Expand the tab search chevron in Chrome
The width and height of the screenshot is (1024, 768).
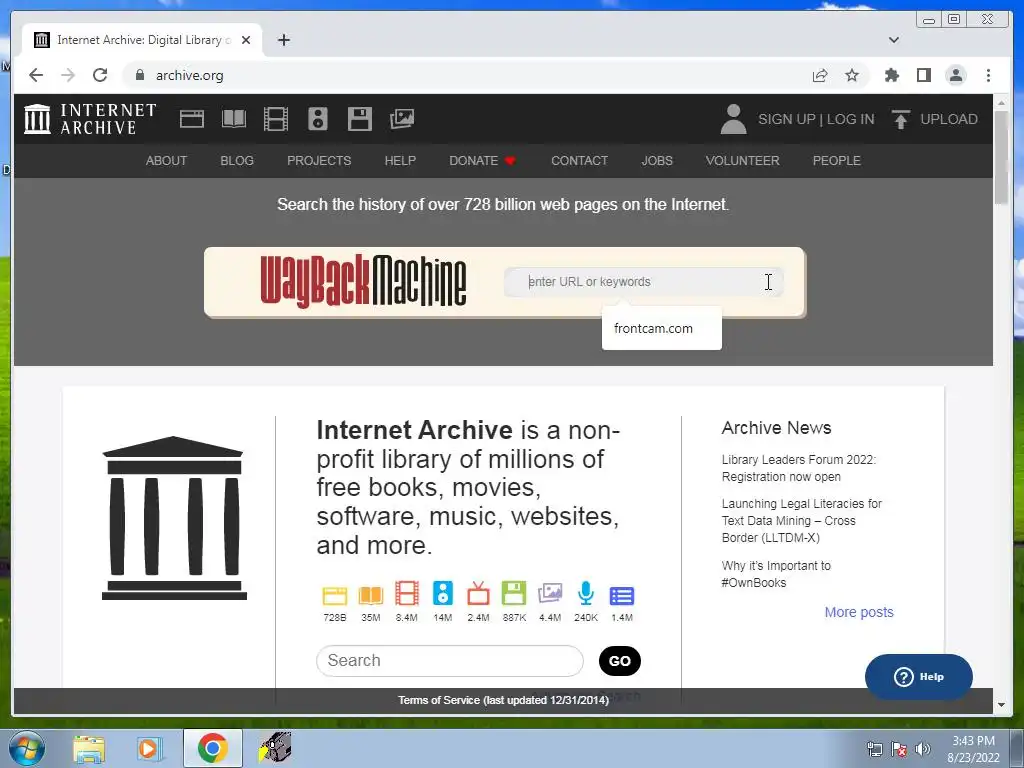pos(893,40)
